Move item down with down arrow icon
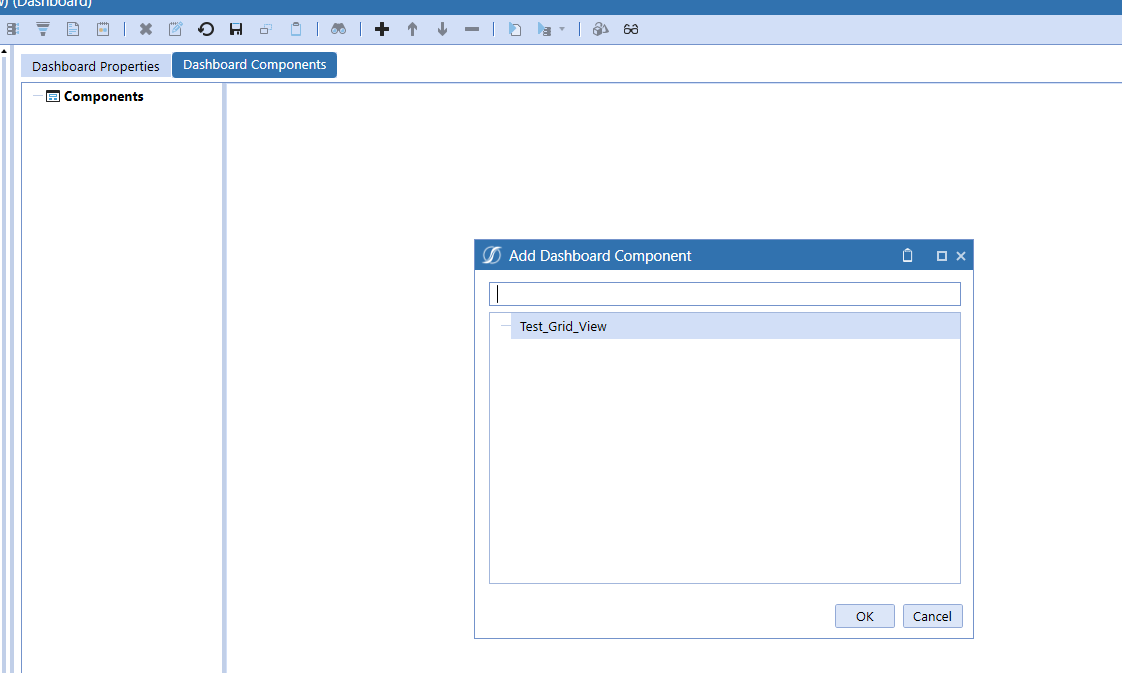The image size is (1122, 673). (x=442, y=29)
